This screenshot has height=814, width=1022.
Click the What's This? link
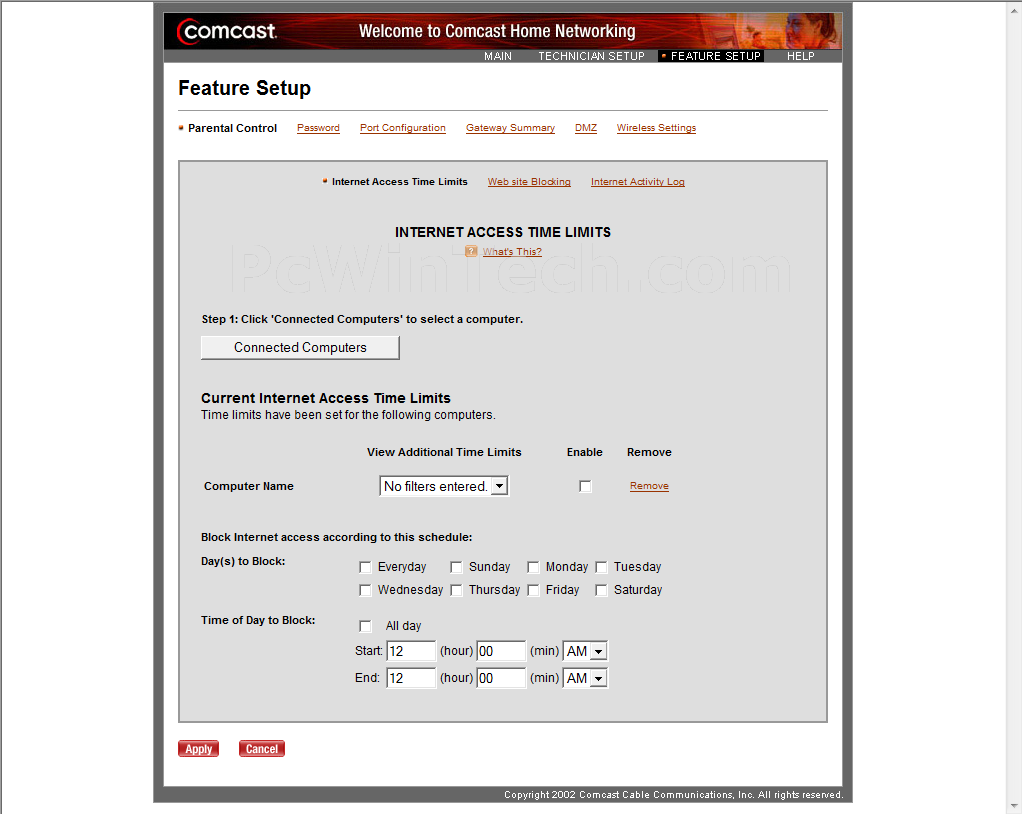point(512,252)
